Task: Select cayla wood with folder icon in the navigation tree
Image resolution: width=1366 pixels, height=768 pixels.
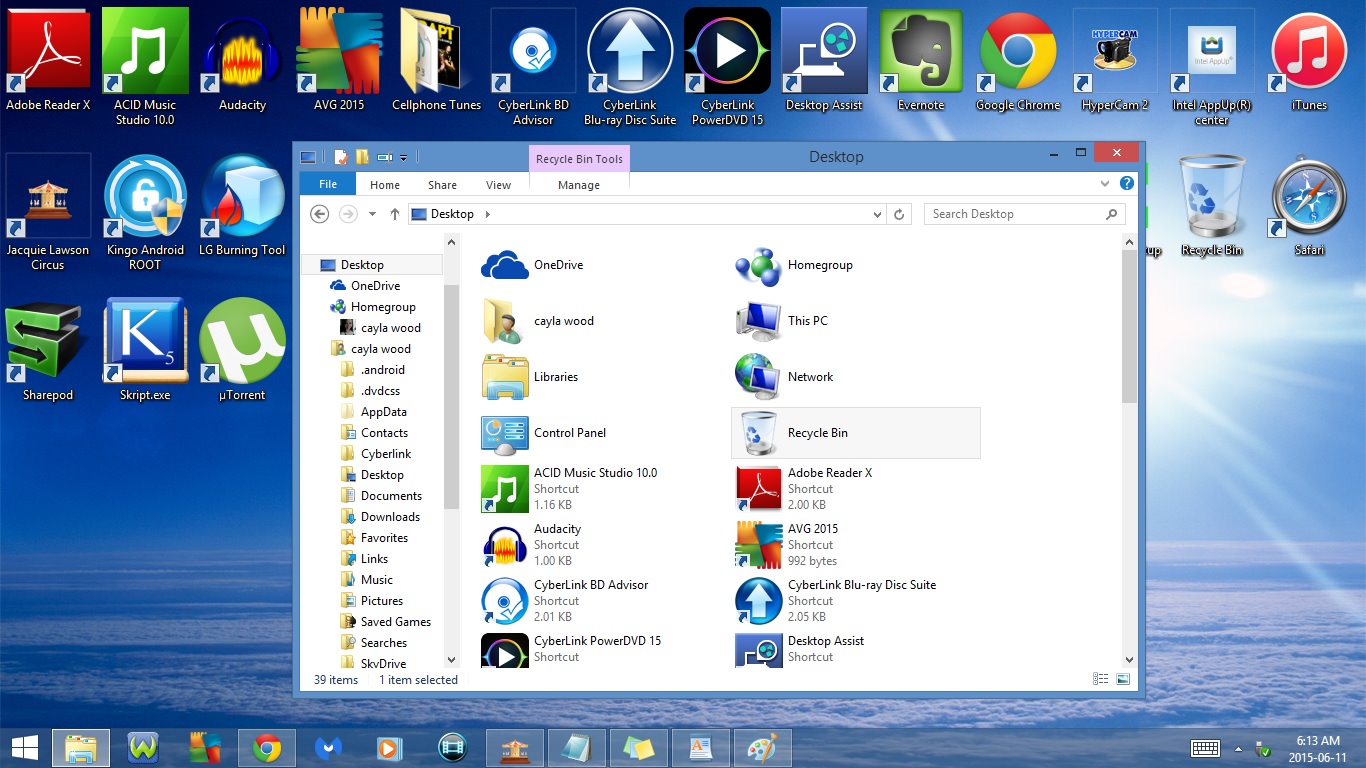Action: click(x=370, y=349)
